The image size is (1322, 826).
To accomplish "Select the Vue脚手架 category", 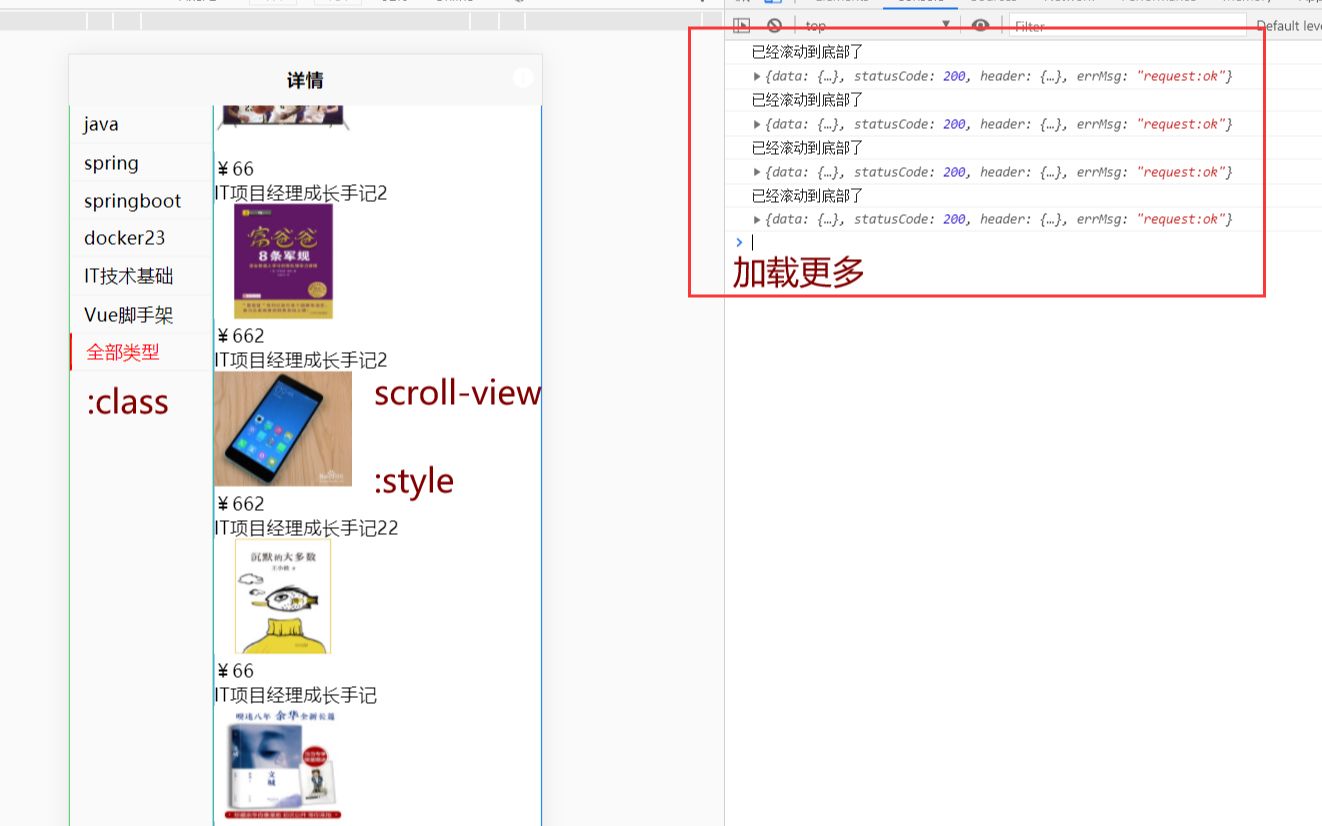I will click(x=141, y=315).
